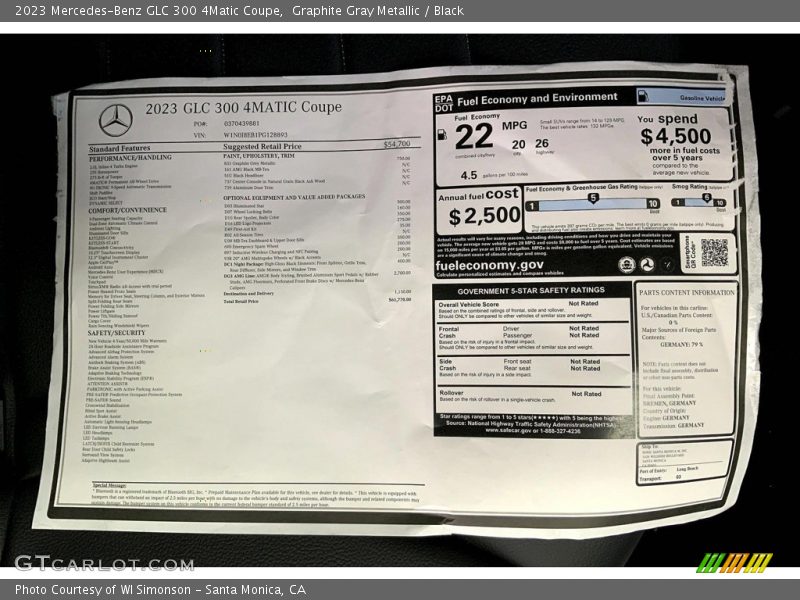Click the 'Photo Courtesy of WI Simonson' caption
800x600 pixels.
[x=103, y=590]
